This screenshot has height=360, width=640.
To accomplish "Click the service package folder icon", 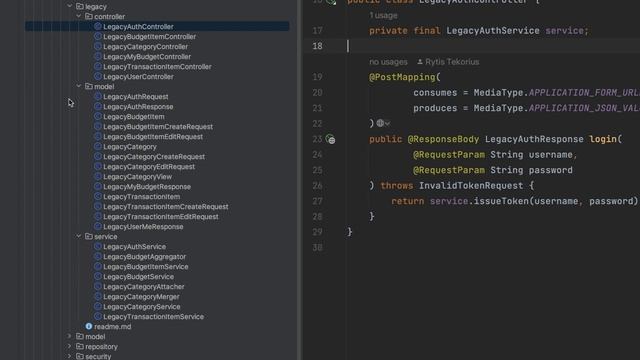I will click(x=89, y=236).
